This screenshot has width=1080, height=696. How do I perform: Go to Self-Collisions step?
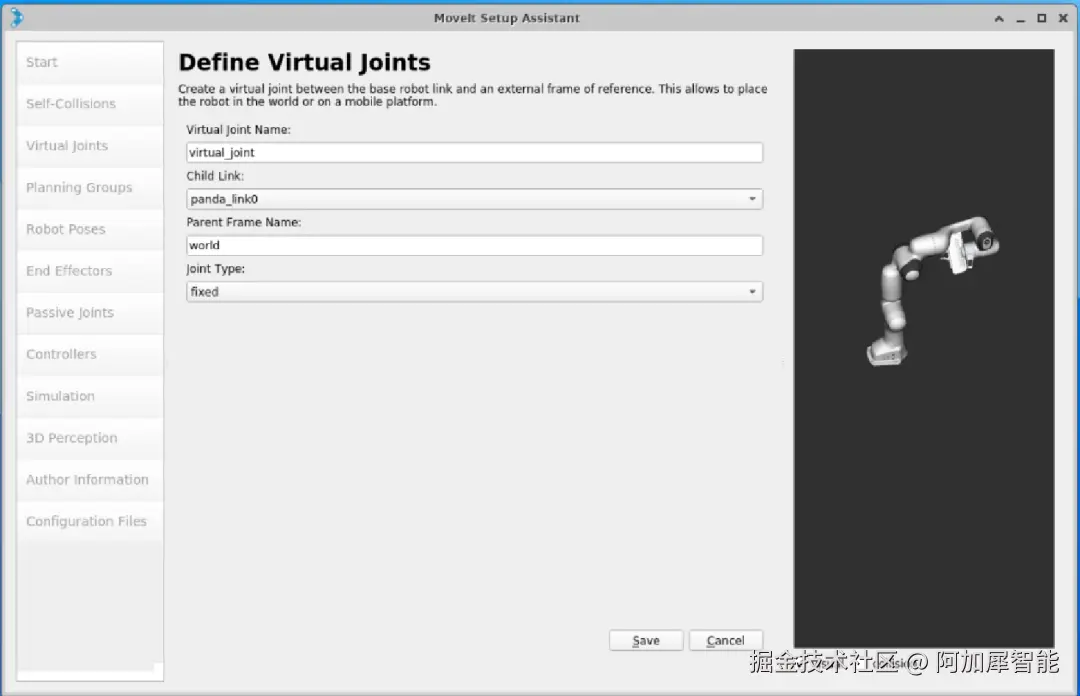click(x=90, y=104)
